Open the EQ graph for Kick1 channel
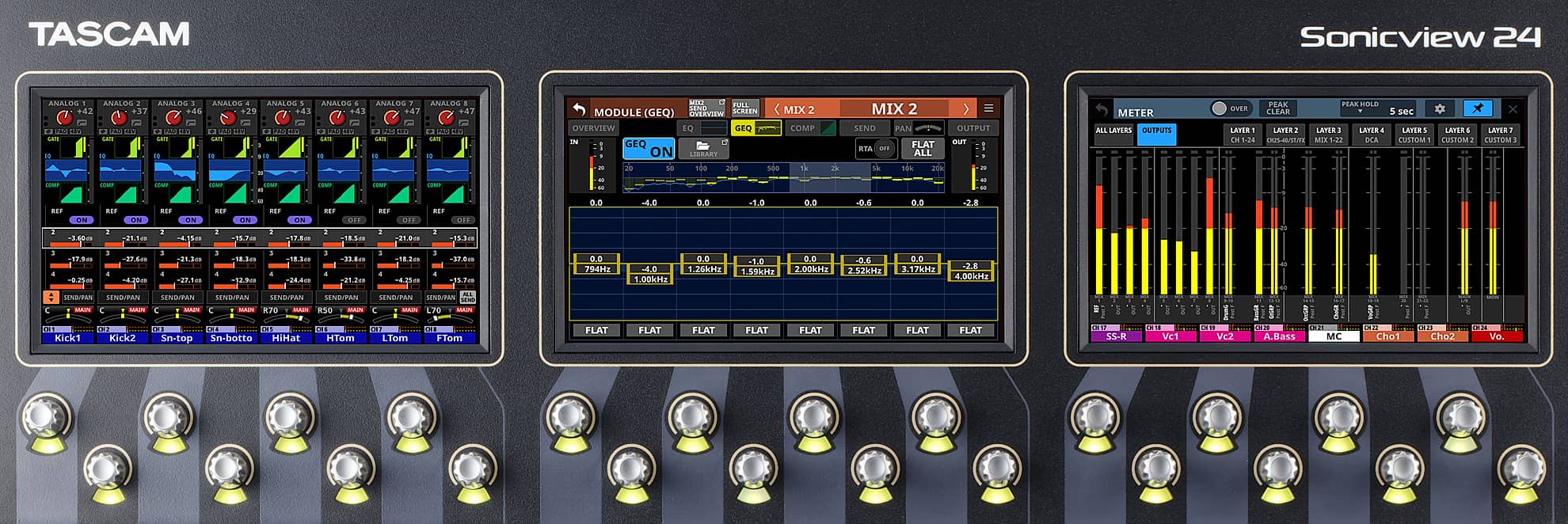1568x524 pixels. (67, 169)
